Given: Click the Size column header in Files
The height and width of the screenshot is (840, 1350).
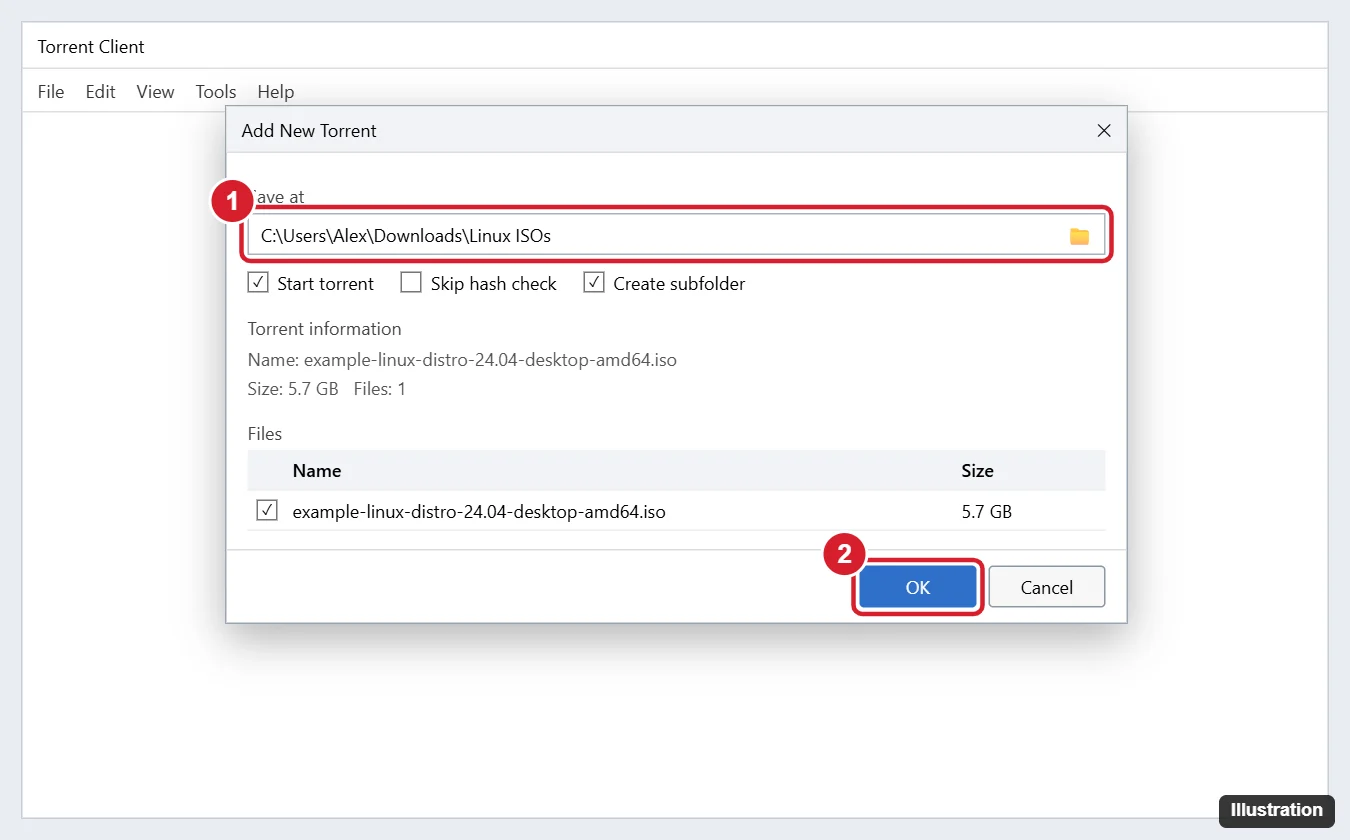Looking at the screenshot, I should (x=977, y=470).
